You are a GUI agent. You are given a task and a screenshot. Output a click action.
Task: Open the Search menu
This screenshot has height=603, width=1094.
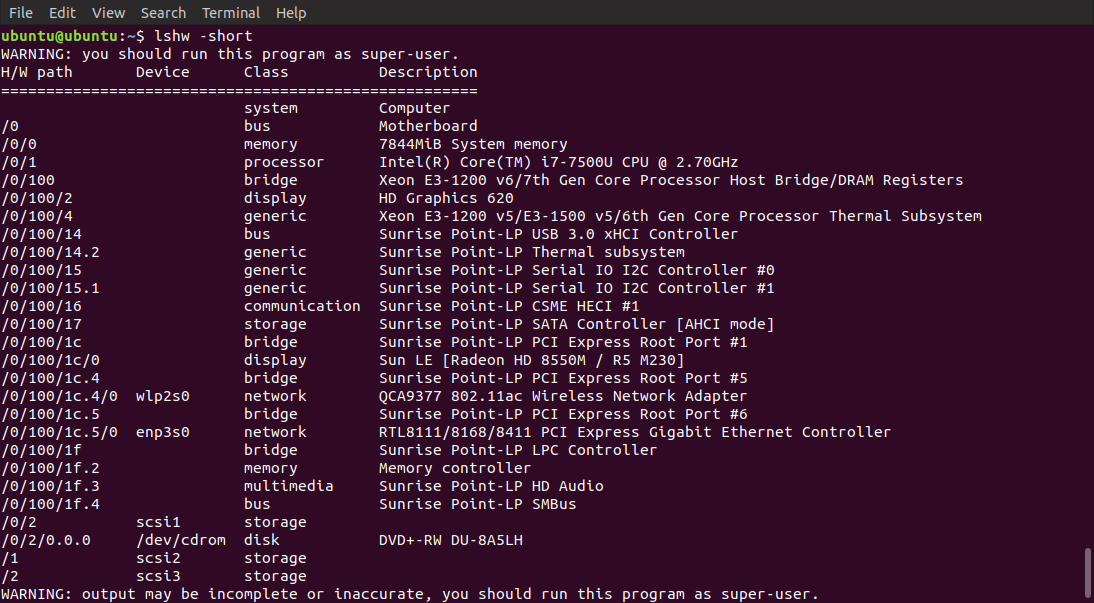[x=163, y=13]
